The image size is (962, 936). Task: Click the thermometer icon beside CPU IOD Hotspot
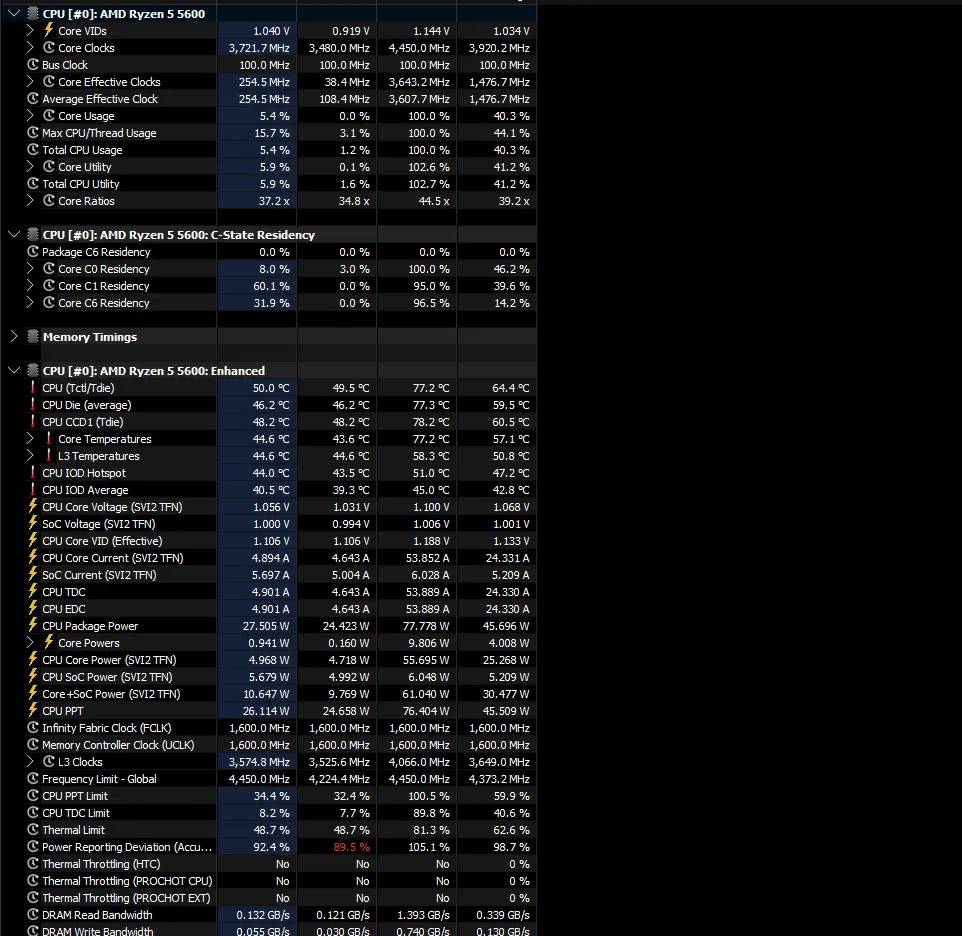tap(33, 472)
